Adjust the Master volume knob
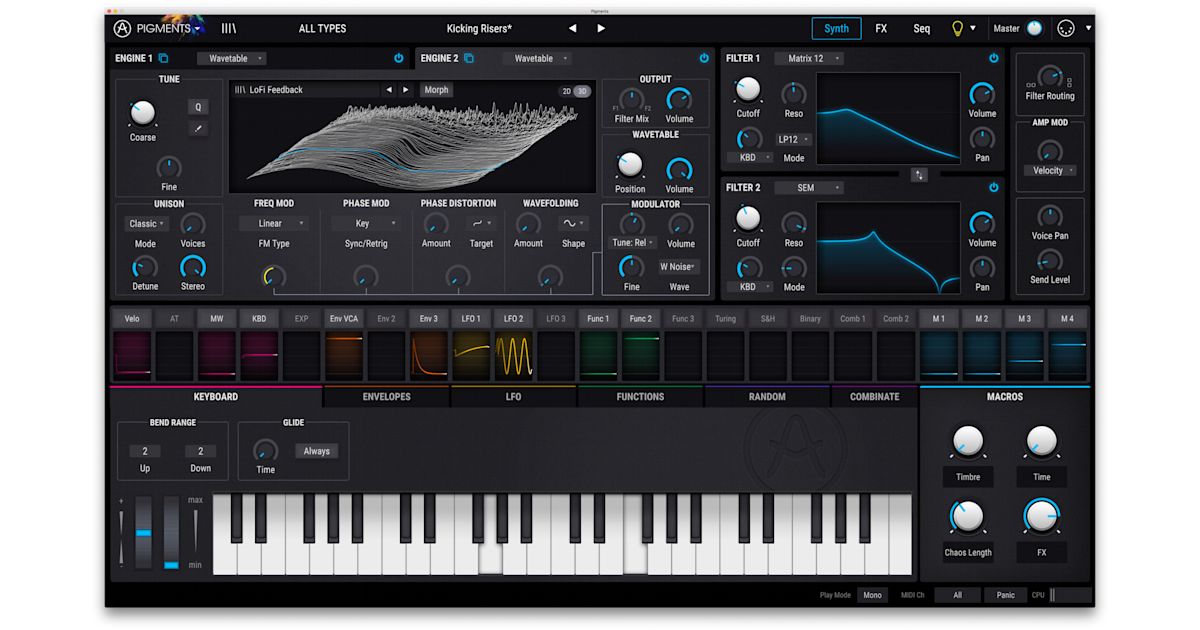The height and width of the screenshot is (630, 1200). coord(1034,28)
